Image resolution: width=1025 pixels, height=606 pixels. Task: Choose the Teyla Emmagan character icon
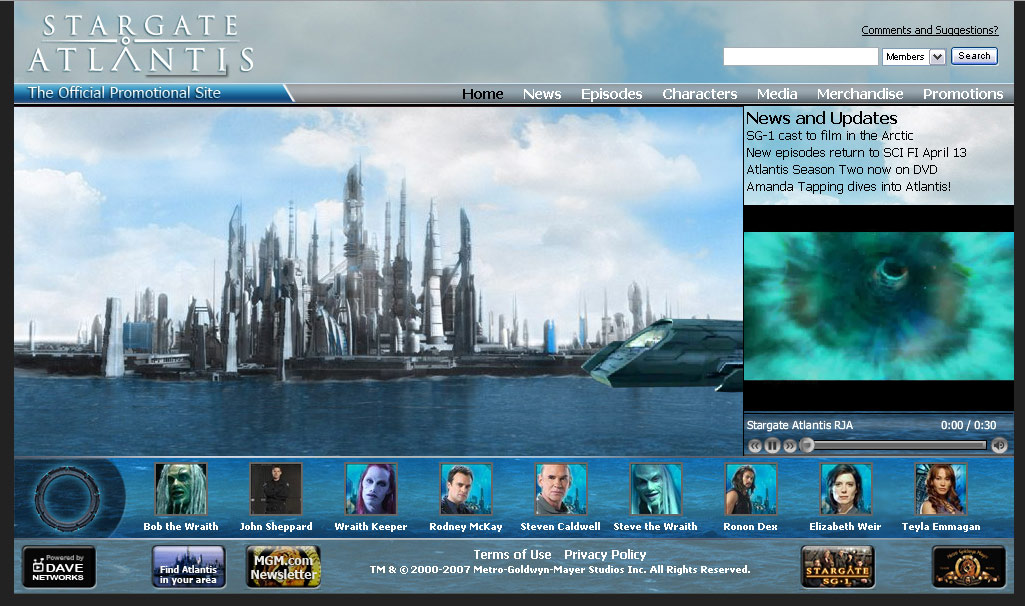tap(941, 490)
